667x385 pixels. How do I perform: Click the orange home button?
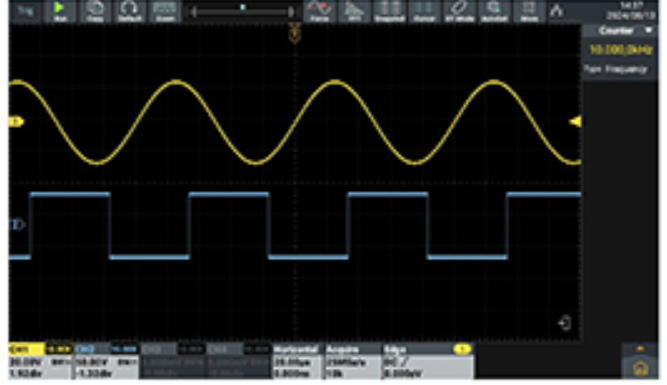[x=640, y=368]
